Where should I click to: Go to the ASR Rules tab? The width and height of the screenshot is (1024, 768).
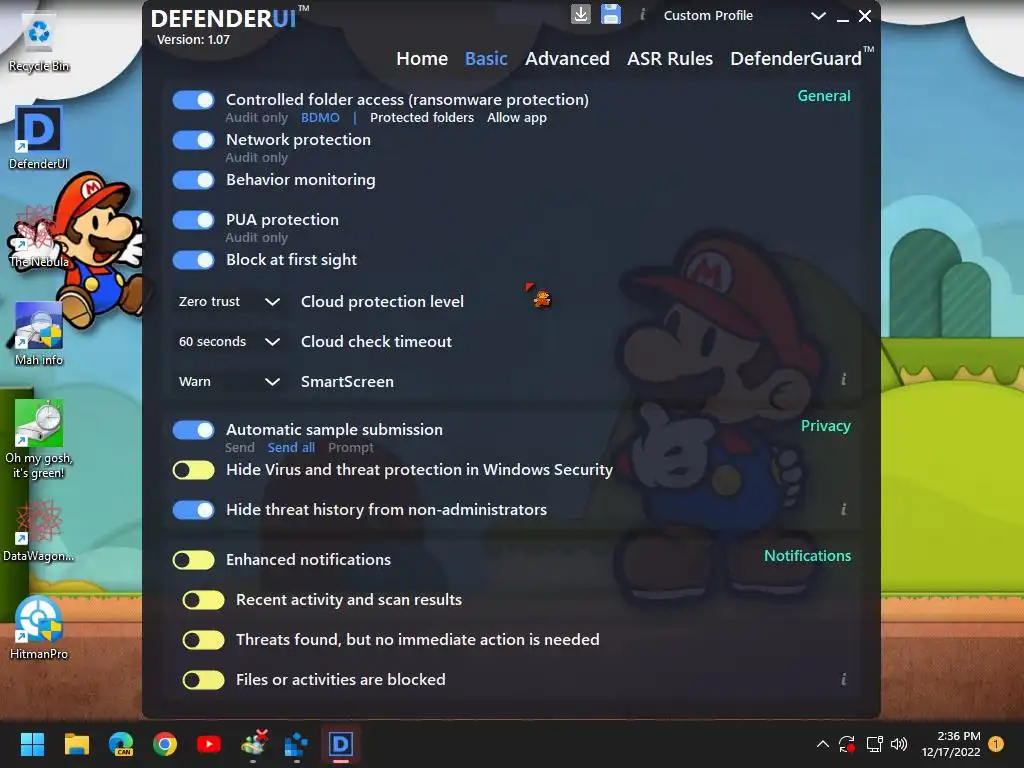point(669,59)
